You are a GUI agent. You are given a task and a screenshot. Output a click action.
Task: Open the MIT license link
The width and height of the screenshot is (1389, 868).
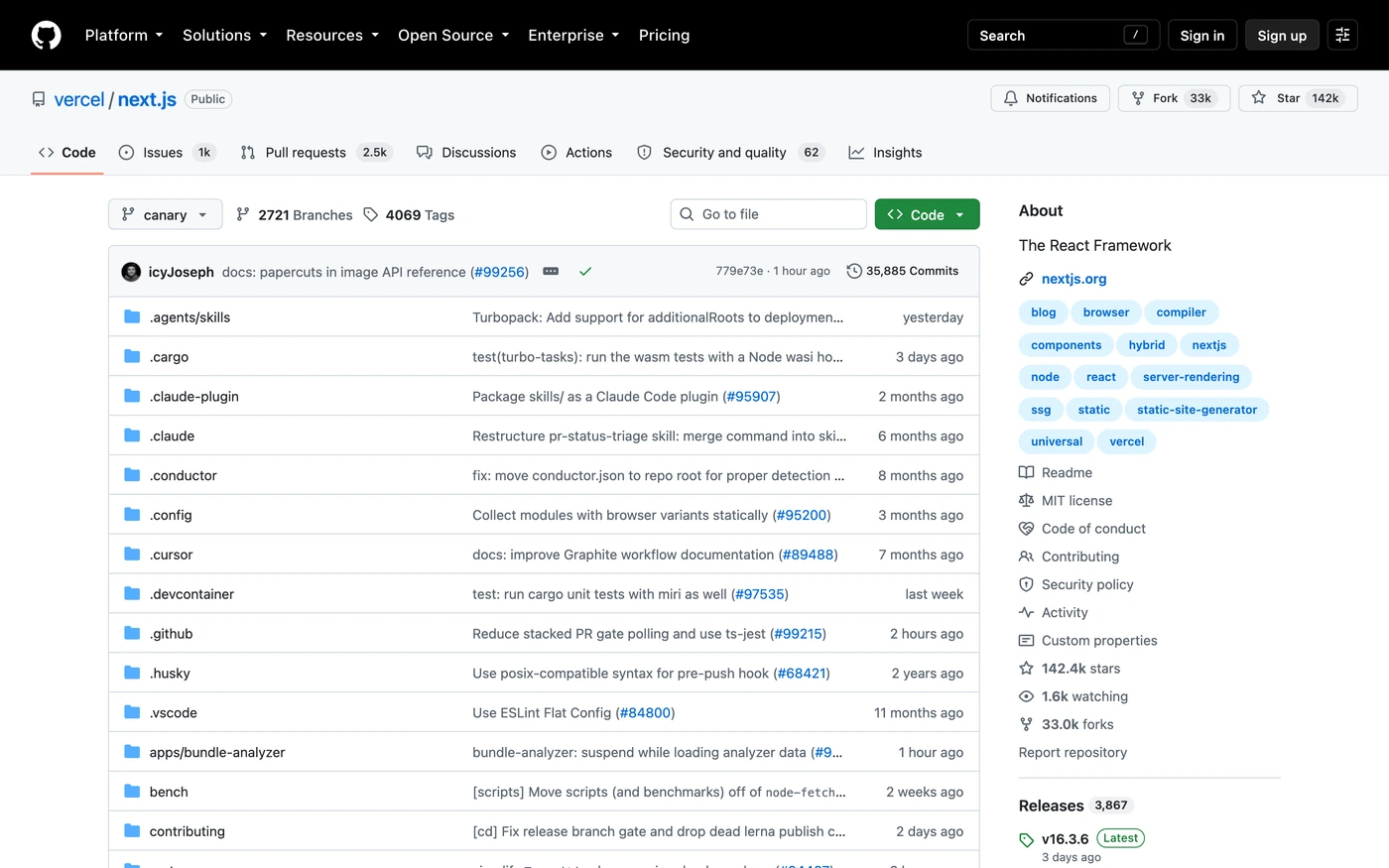point(1076,501)
